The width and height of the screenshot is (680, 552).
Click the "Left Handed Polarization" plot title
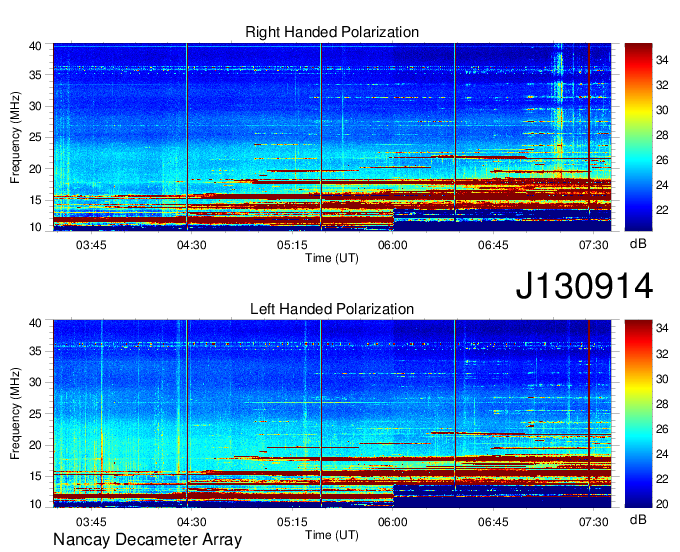click(x=332, y=309)
